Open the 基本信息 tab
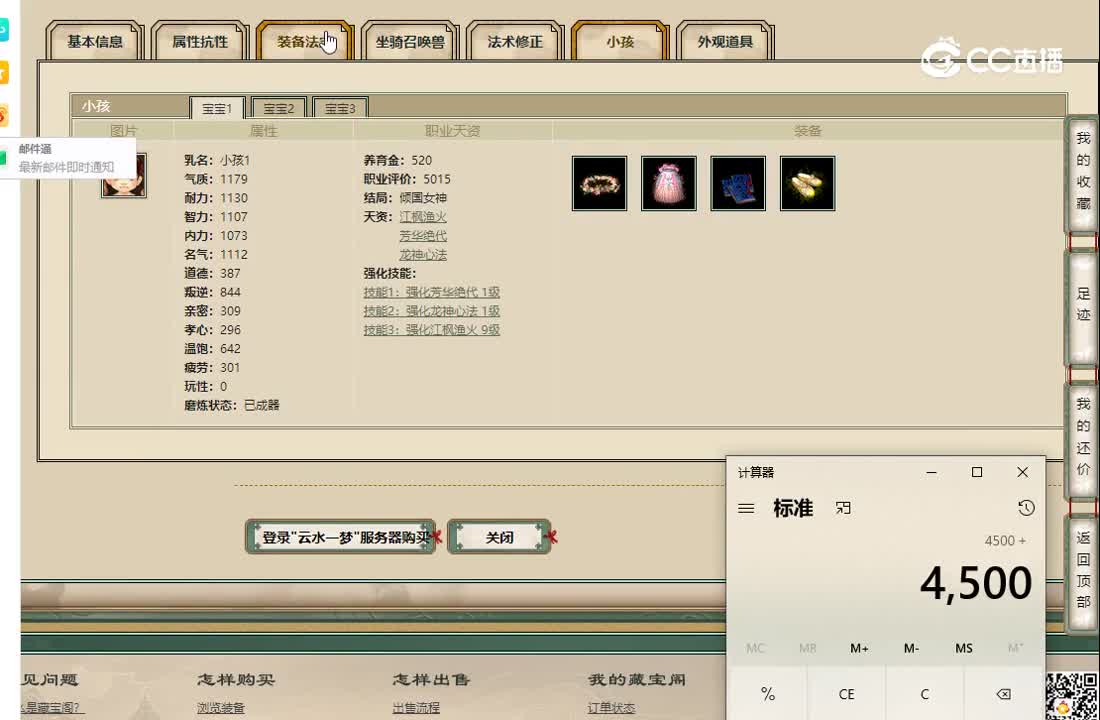The width and height of the screenshot is (1100, 720). [x=95, y=41]
